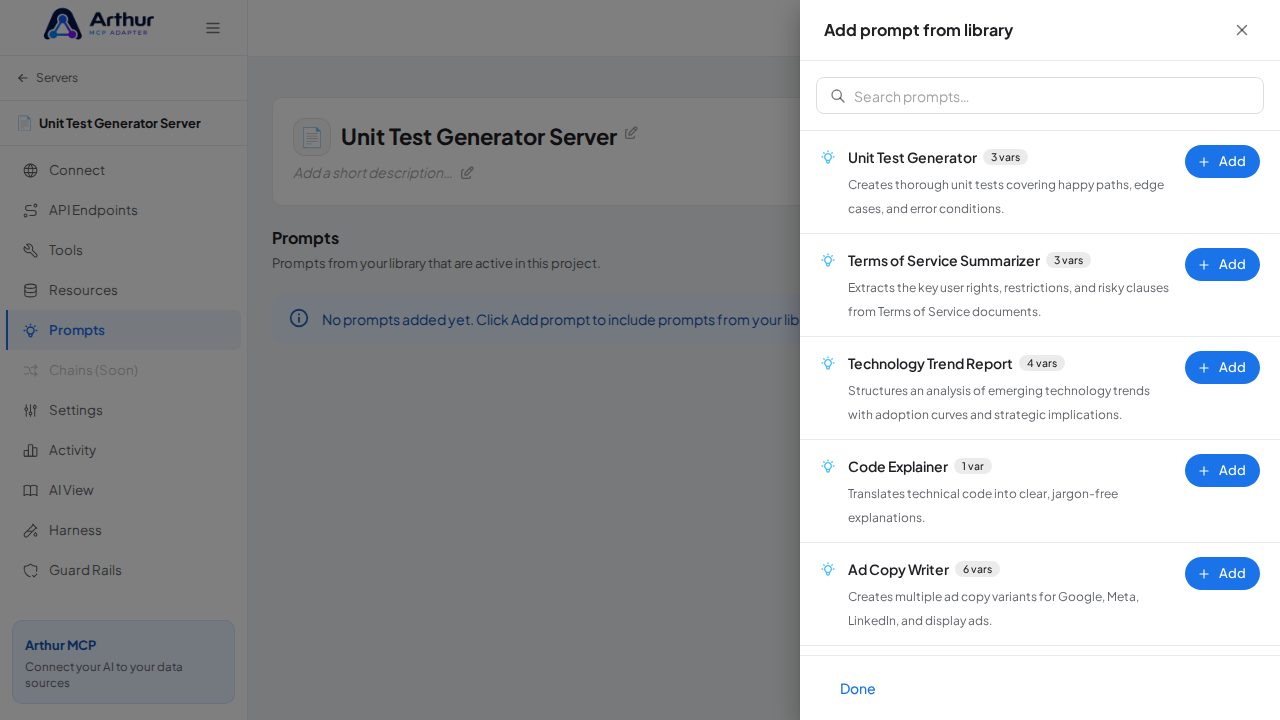This screenshot has height=720, width=1280.
Task: Click the lightbulb icon beside Technology Trend Report
Action: (x=828, y=363)
